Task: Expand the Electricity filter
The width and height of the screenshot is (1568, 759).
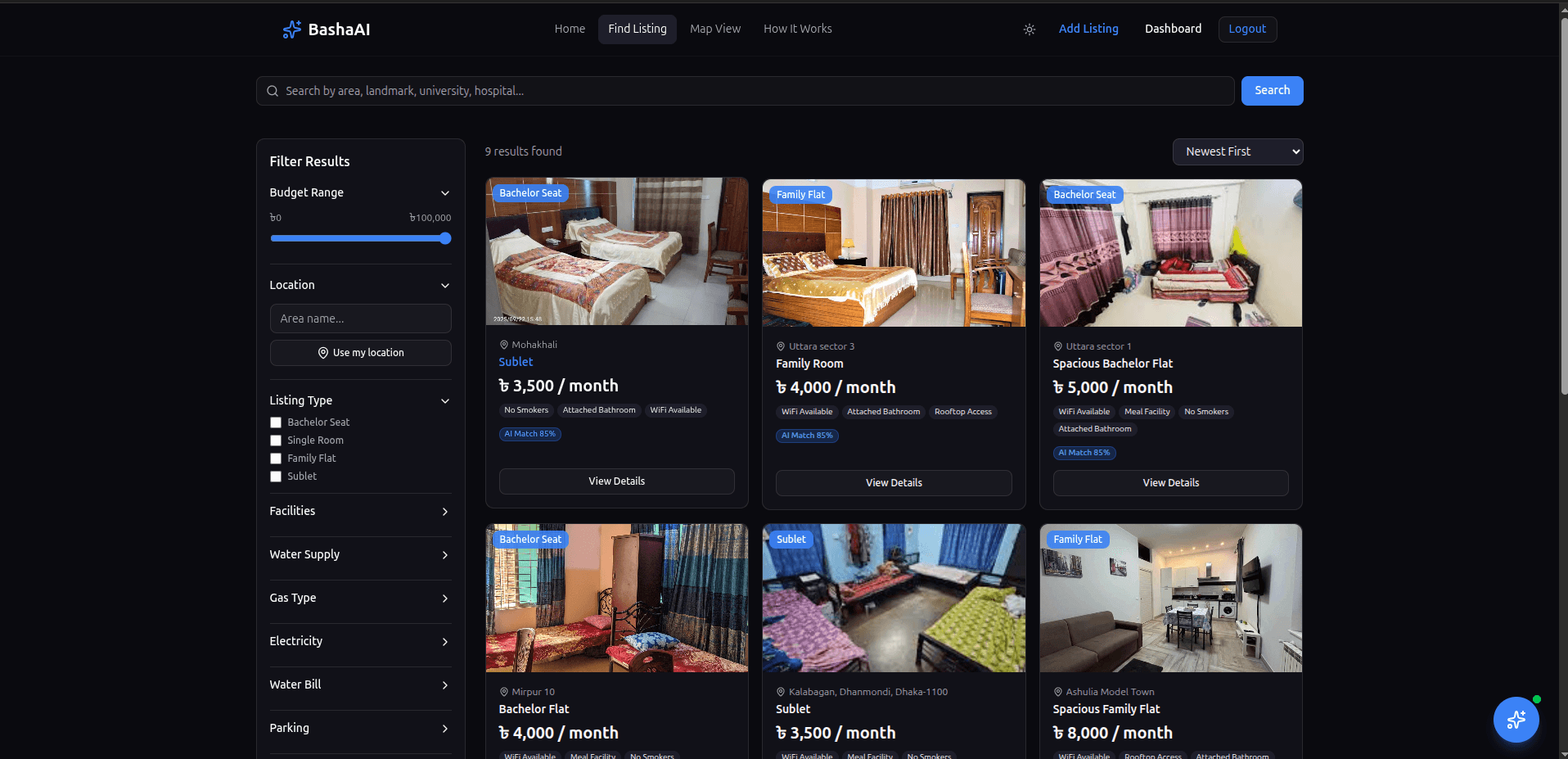Action: 360,641
